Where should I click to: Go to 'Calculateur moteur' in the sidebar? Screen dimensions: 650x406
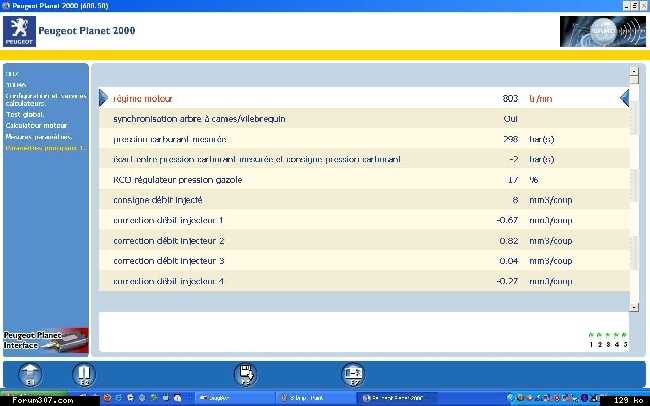[36, 125]
